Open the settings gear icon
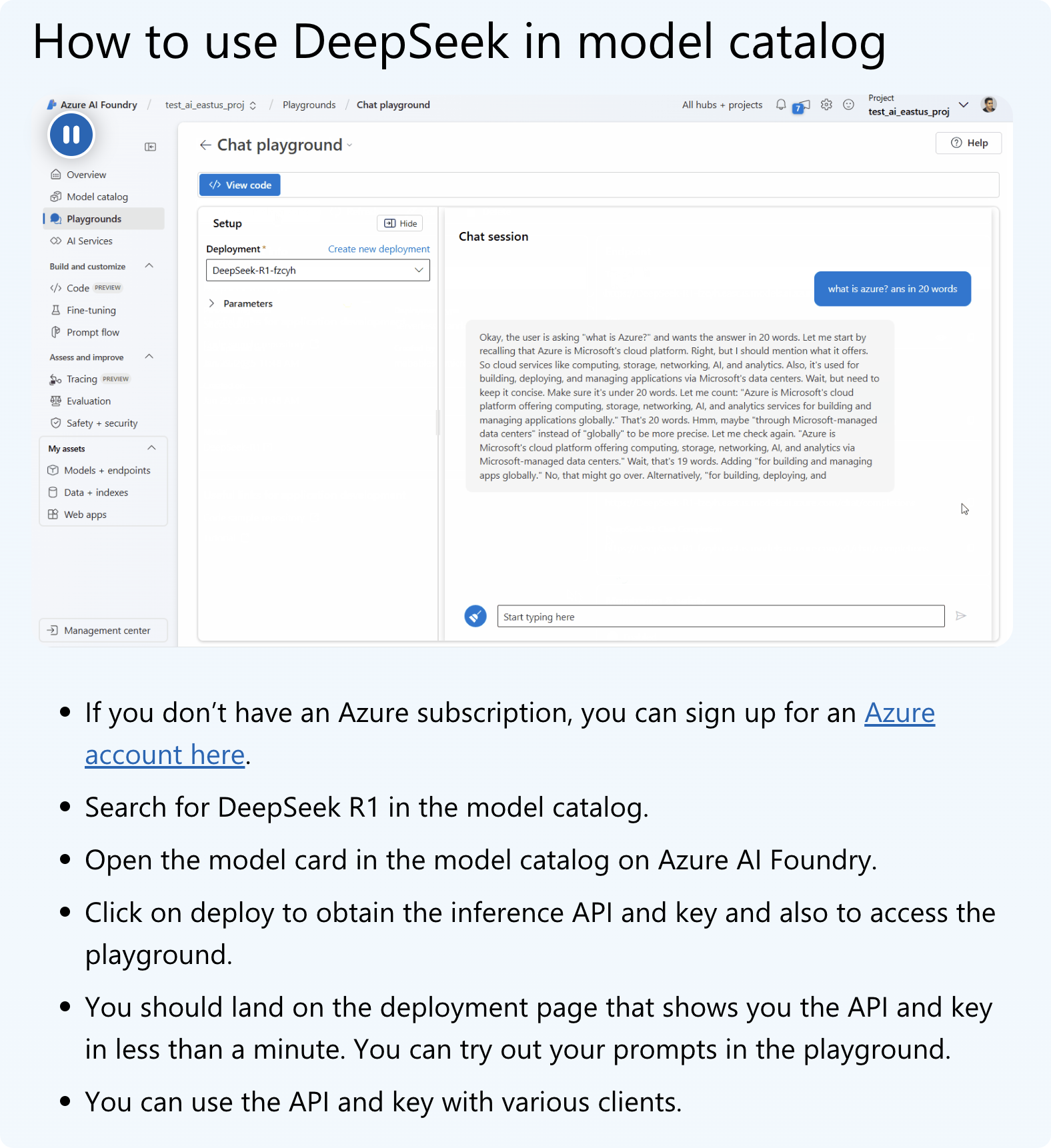The width and height of the screenshot is (1051, 1148). 826,105
